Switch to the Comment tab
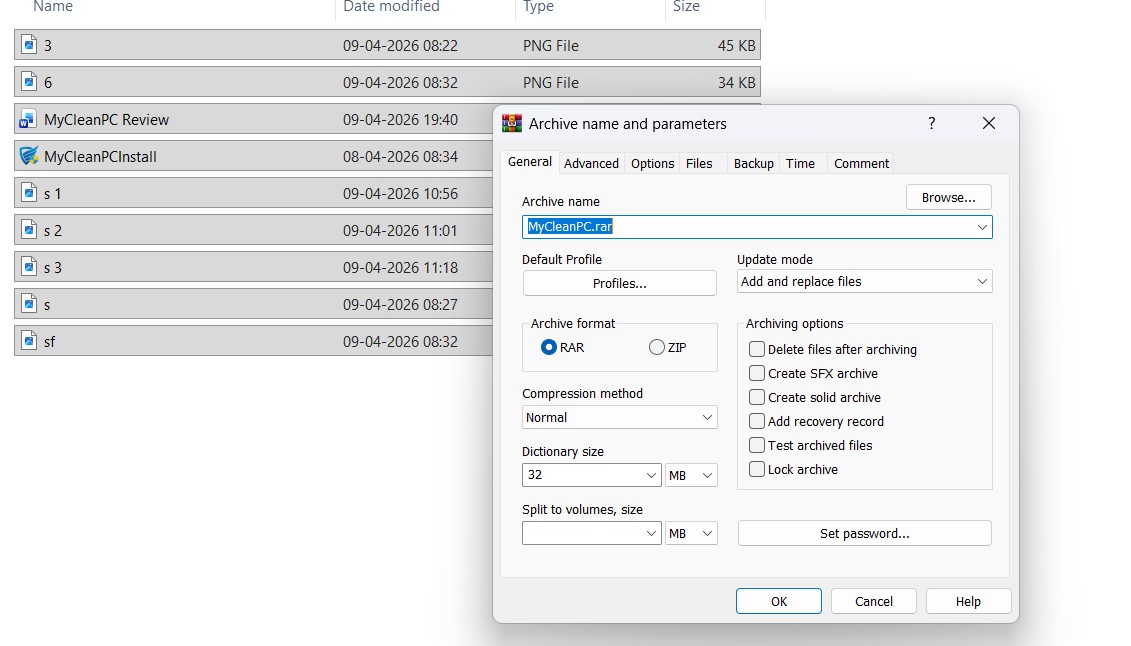The height and width of the screenshot is (646, 1131). [861, 164]
